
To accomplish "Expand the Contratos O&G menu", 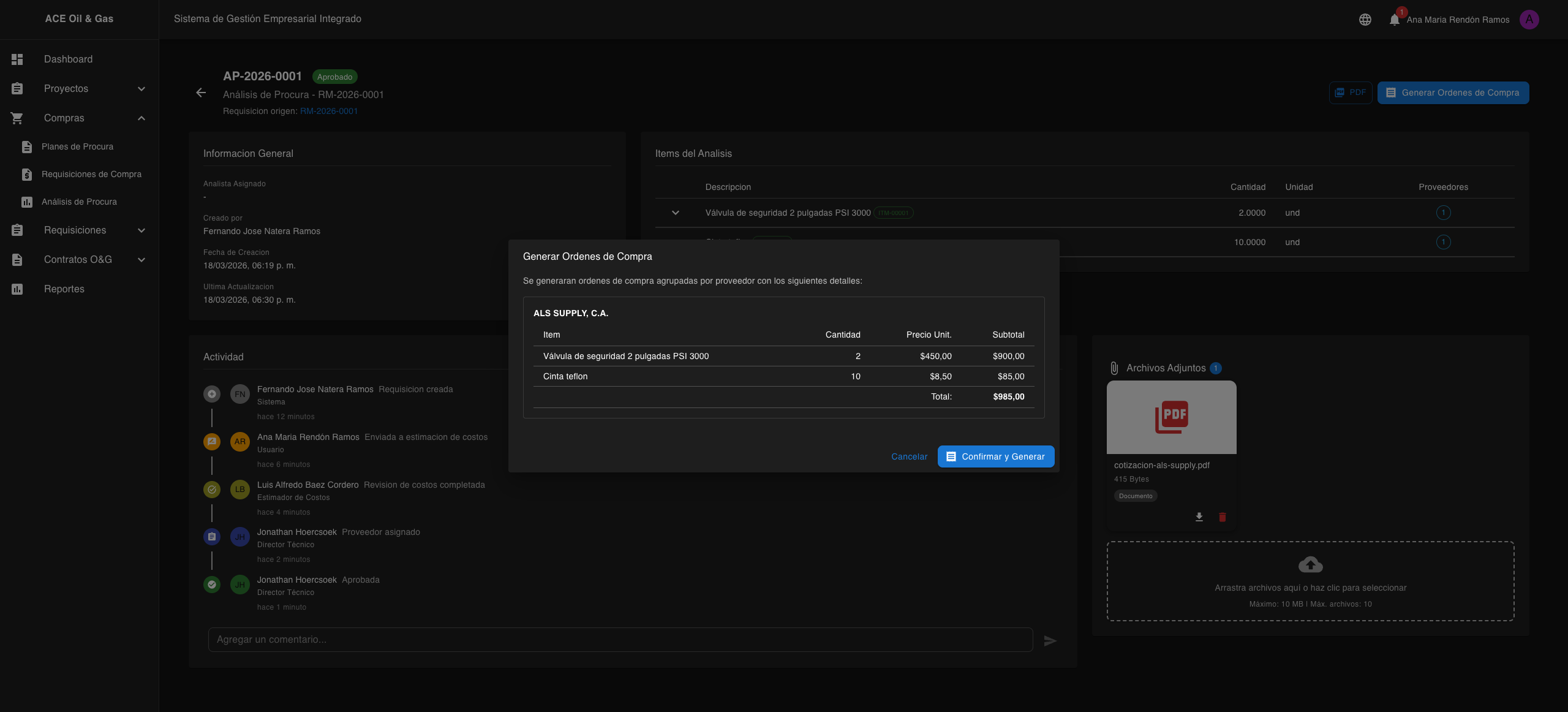I will [x=141, y=260].
